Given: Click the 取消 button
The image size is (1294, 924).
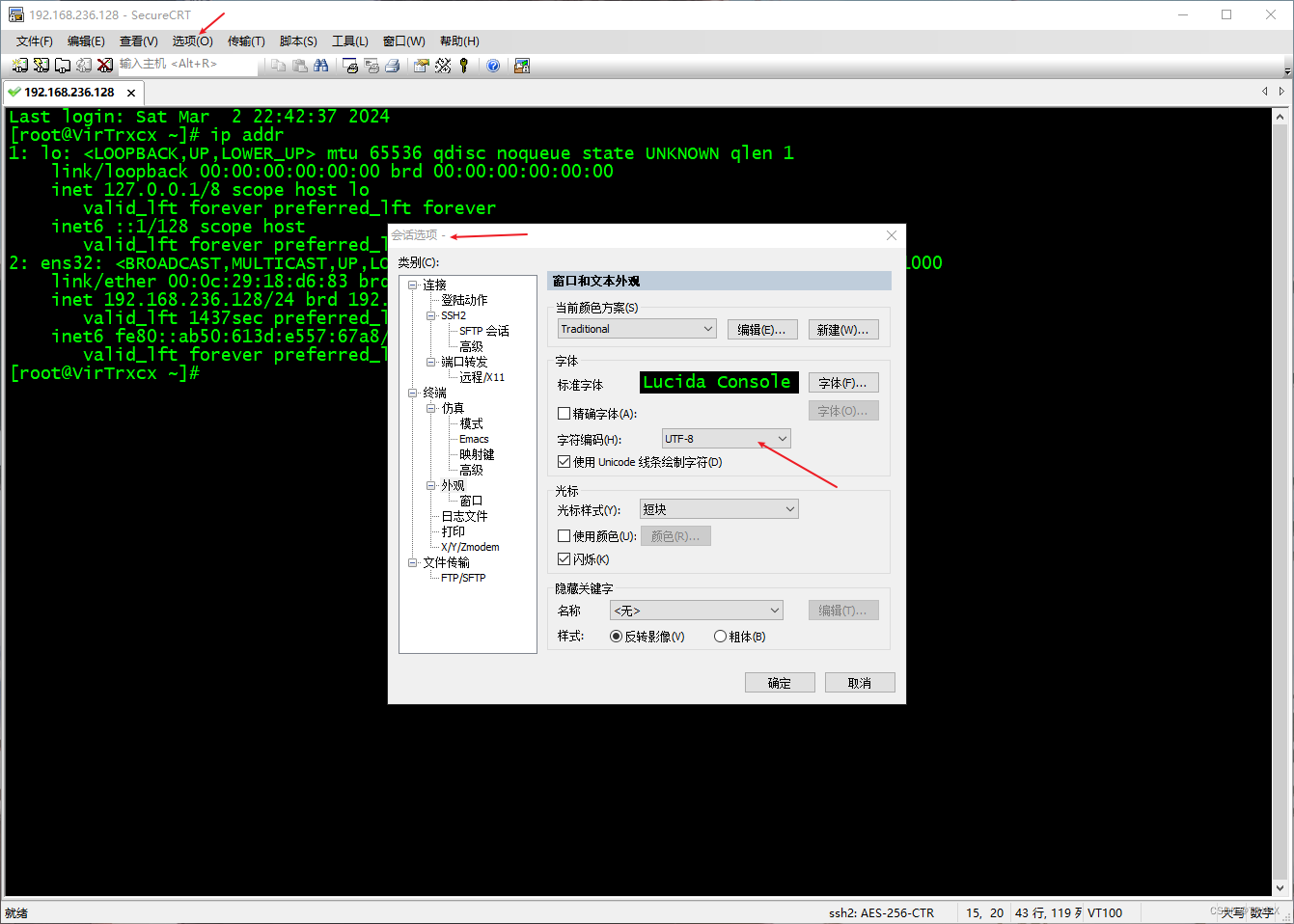Looking at the screenshot, I should (x=860, y=683).
